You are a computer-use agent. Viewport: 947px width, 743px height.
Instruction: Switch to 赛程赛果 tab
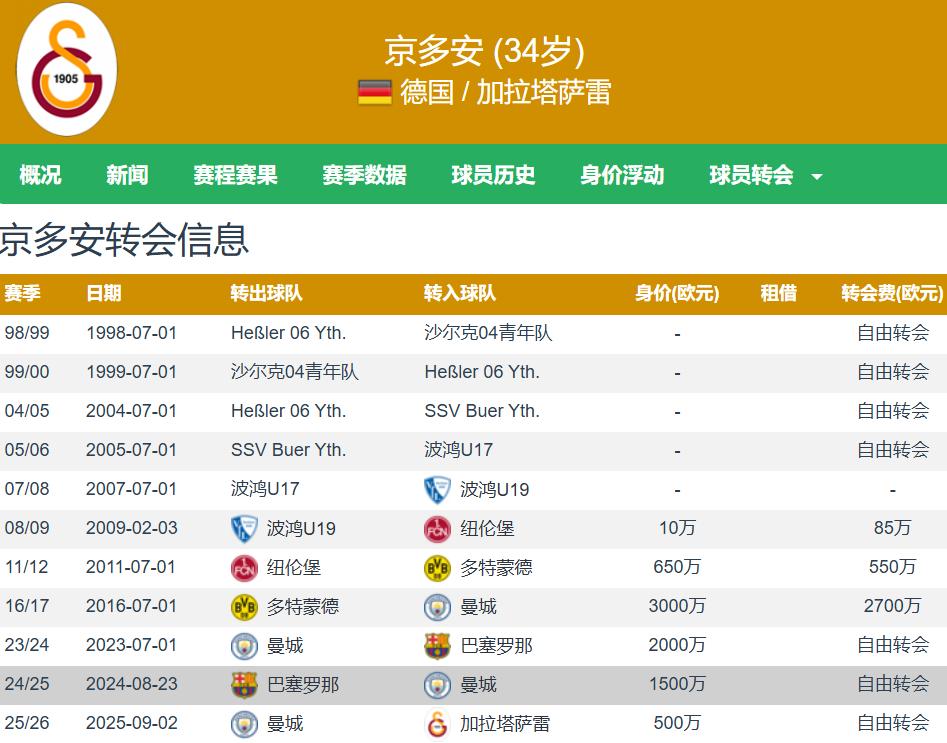coord(235,175)
